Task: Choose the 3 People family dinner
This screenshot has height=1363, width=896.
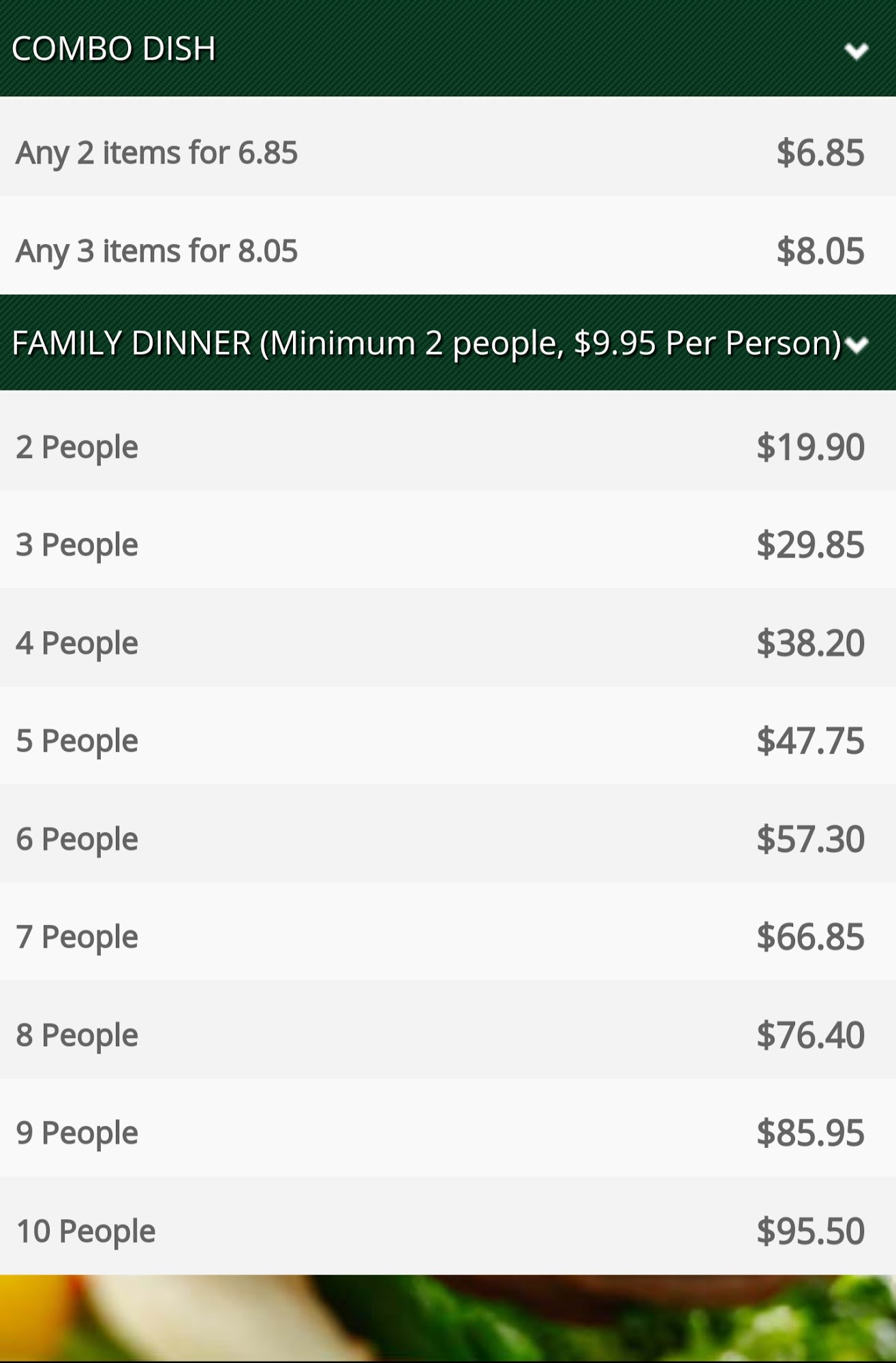Action: pos(77,545)
